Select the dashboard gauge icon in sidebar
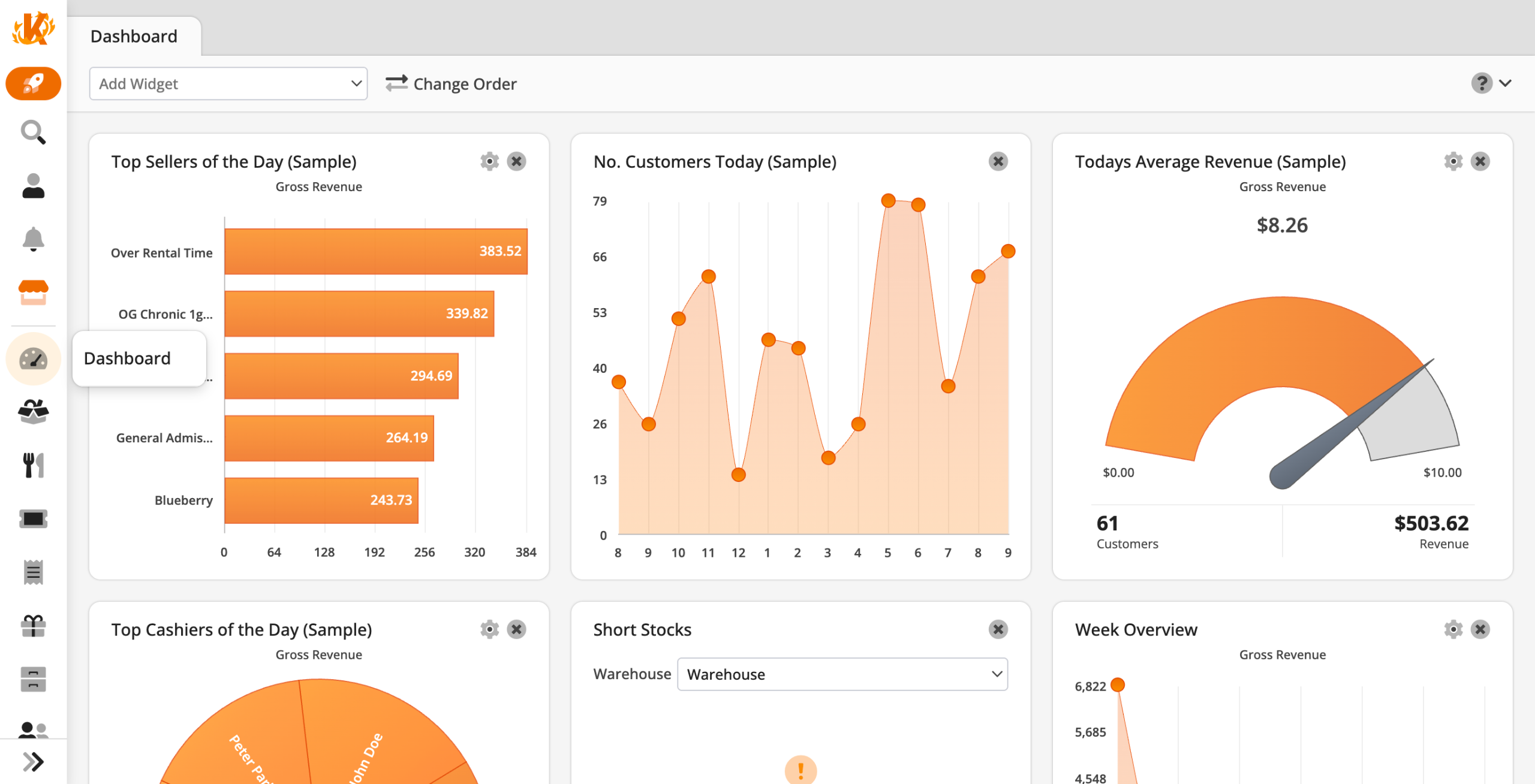This screenshot has height=784, width=1535. click(33, 359)
